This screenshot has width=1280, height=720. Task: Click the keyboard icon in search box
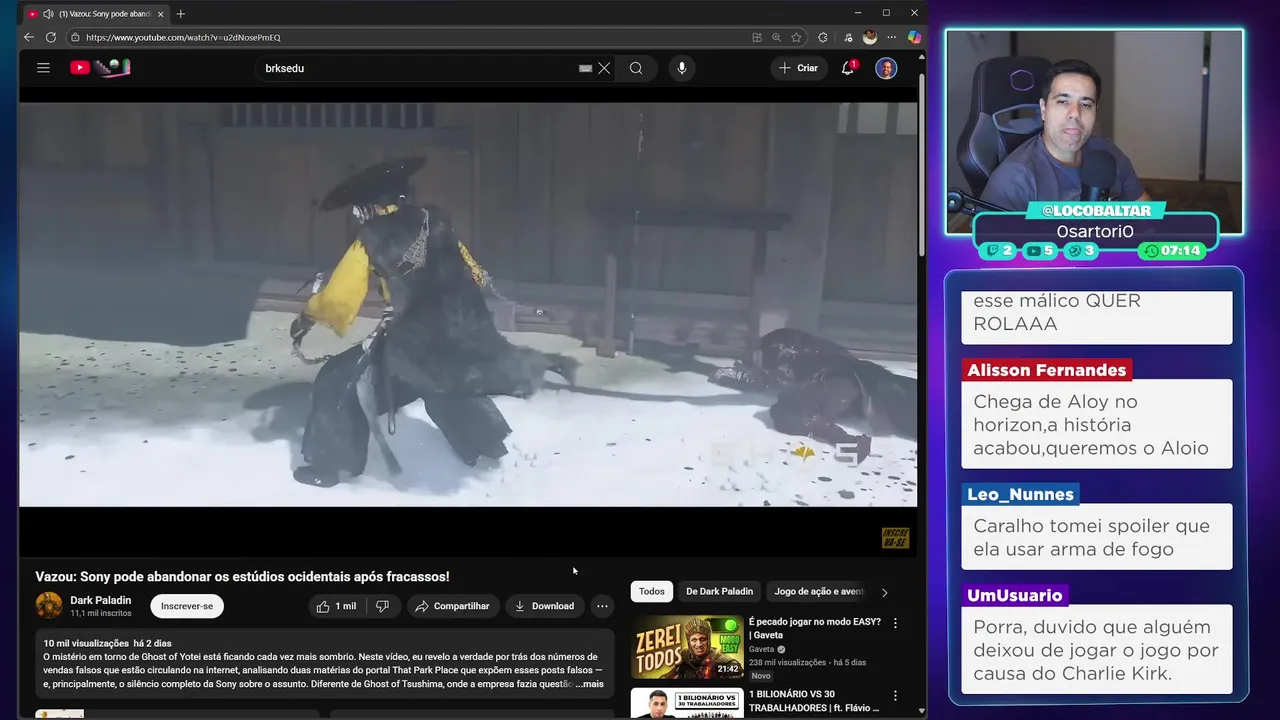pos(586,68)
